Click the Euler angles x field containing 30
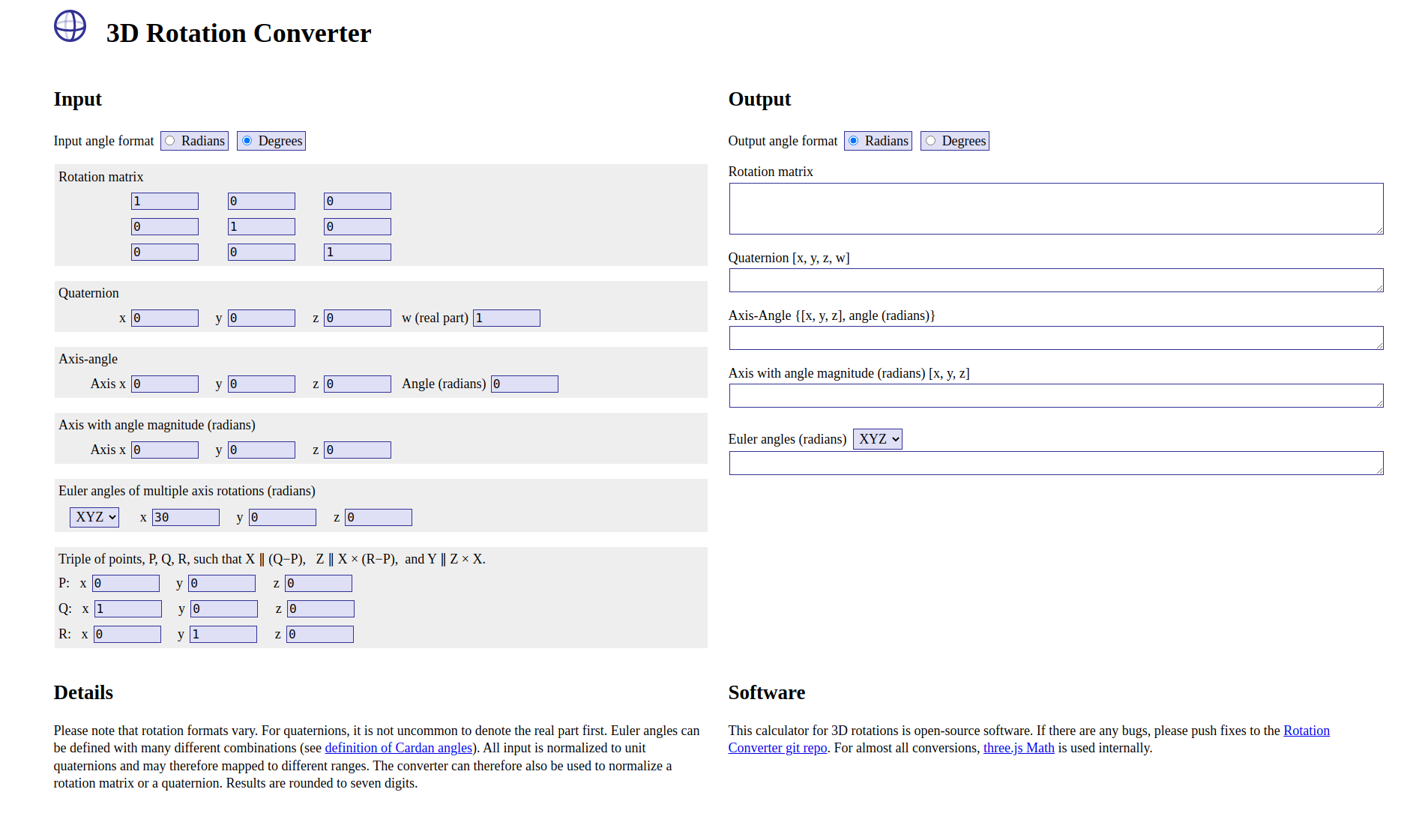 coord(186,518)
